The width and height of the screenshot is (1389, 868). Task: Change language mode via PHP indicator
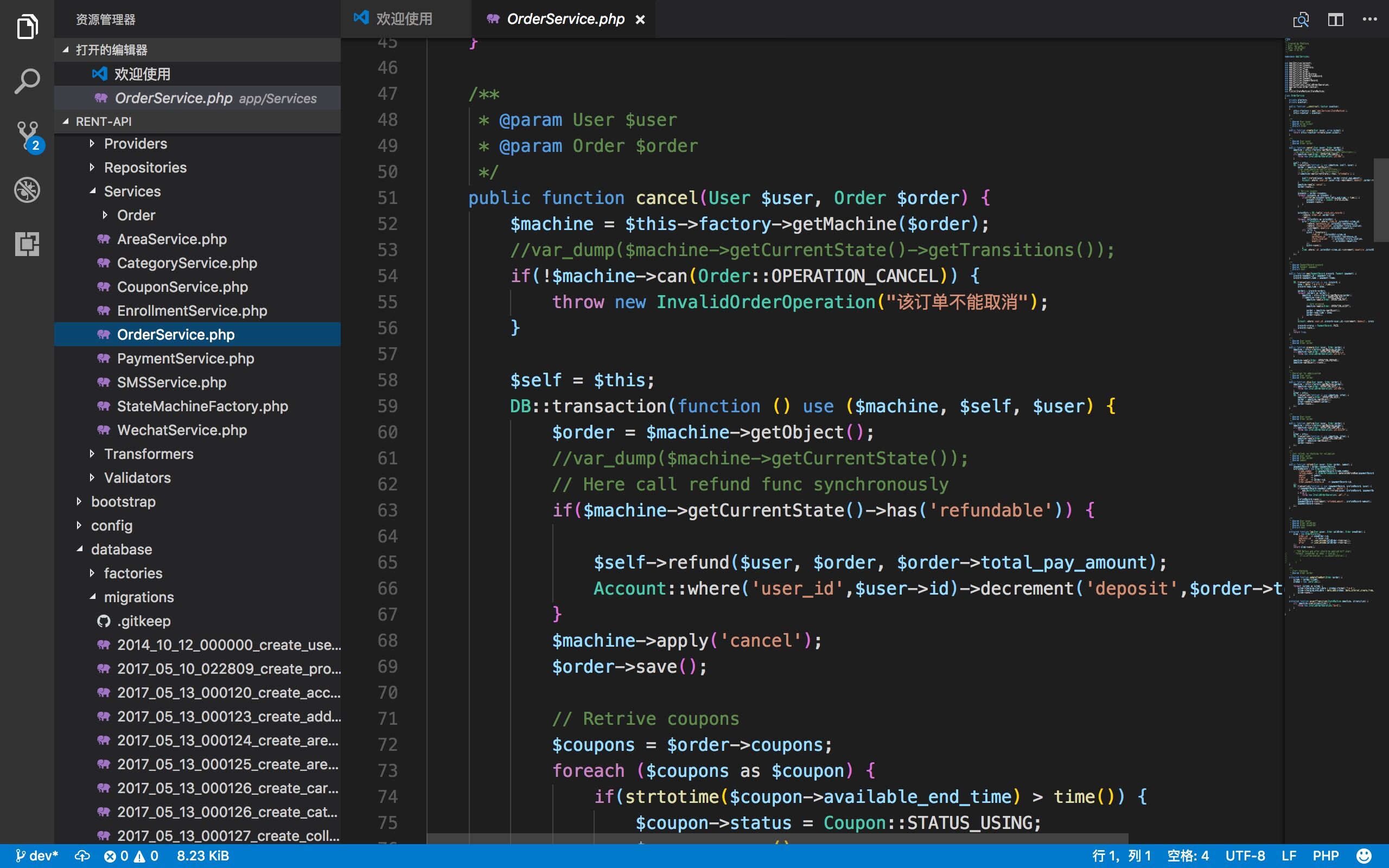1326,856
